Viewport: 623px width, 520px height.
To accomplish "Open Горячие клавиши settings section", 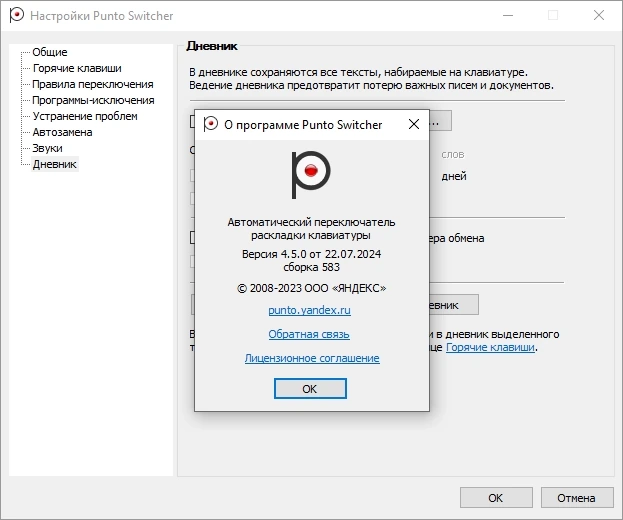I will [77, 68].
